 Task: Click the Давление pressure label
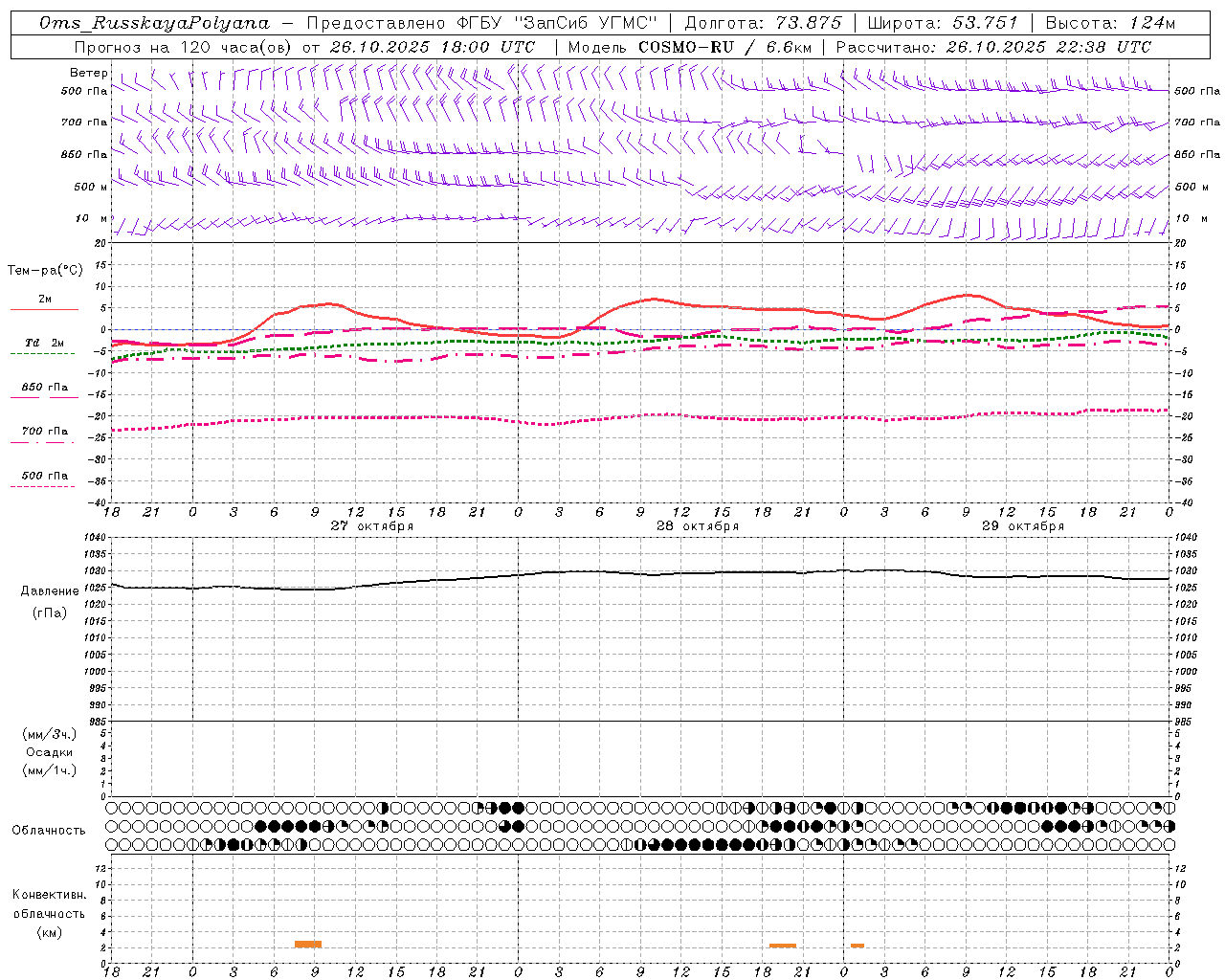point(50,591)
